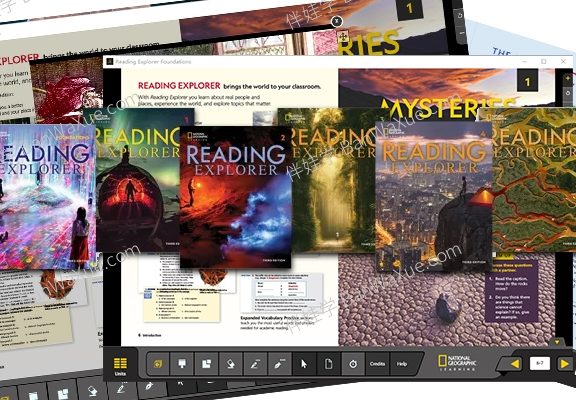The width and height of the screenshot is (576, 400).
Task: Expand the small yellow down arrow above page navigator
Action: coord(557,342)
